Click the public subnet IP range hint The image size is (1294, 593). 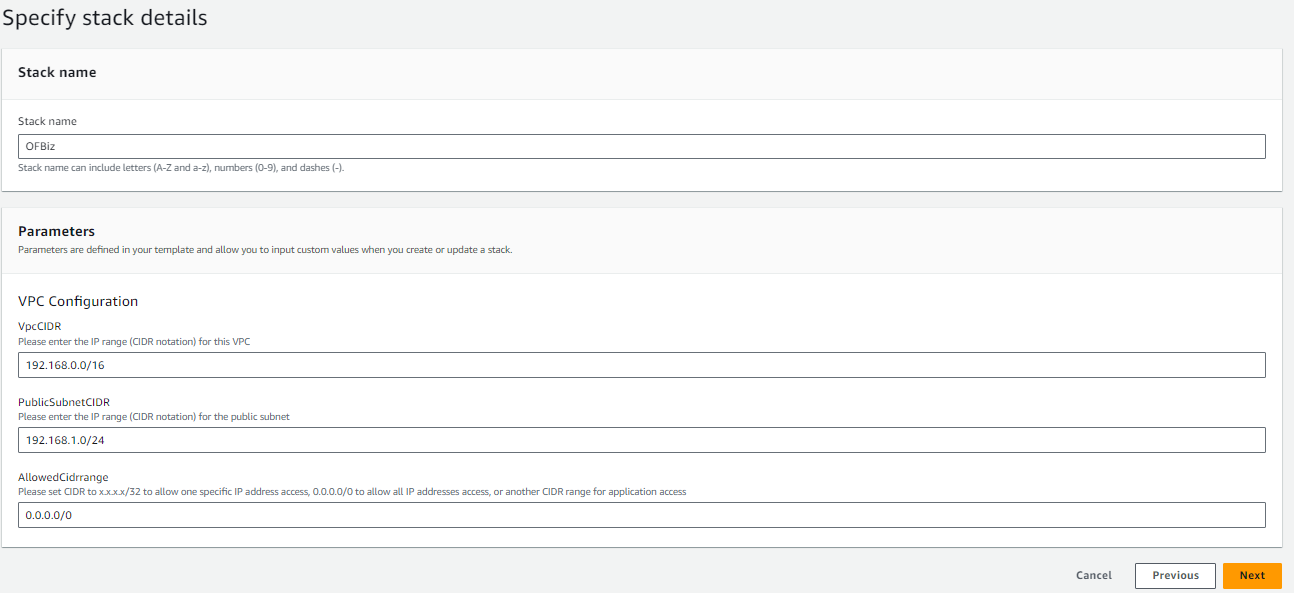tap(154, 417)
